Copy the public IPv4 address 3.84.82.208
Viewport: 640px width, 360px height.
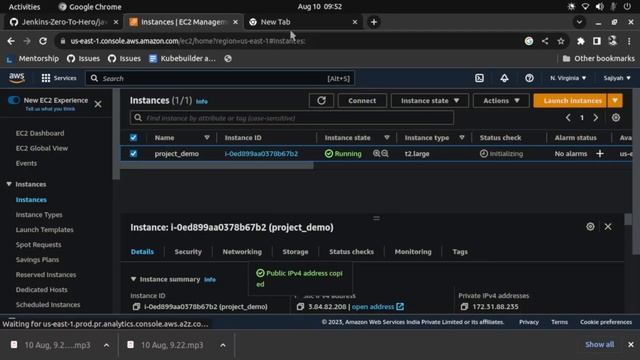point(300,307)
